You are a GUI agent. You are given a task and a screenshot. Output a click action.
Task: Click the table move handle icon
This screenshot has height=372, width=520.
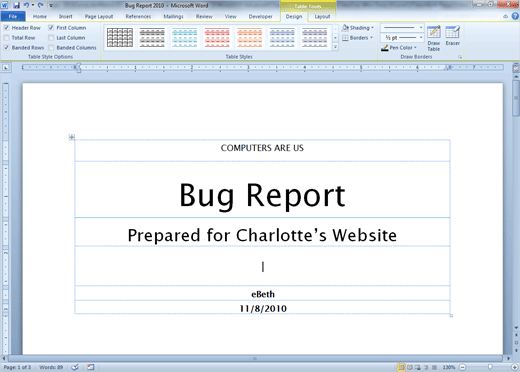(x=72, y=137)
